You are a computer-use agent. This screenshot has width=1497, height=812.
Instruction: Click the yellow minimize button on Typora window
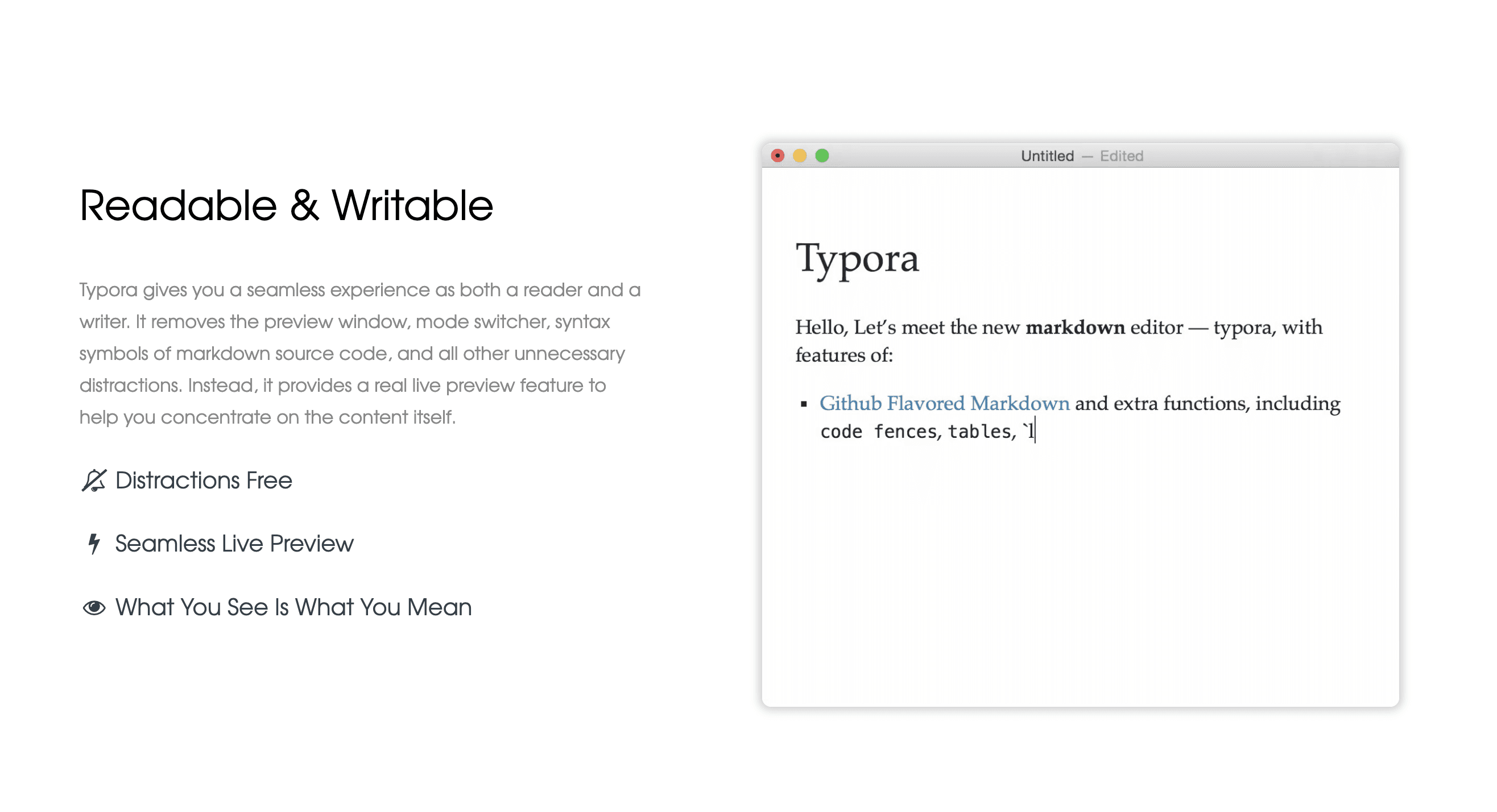pos(800,155)
